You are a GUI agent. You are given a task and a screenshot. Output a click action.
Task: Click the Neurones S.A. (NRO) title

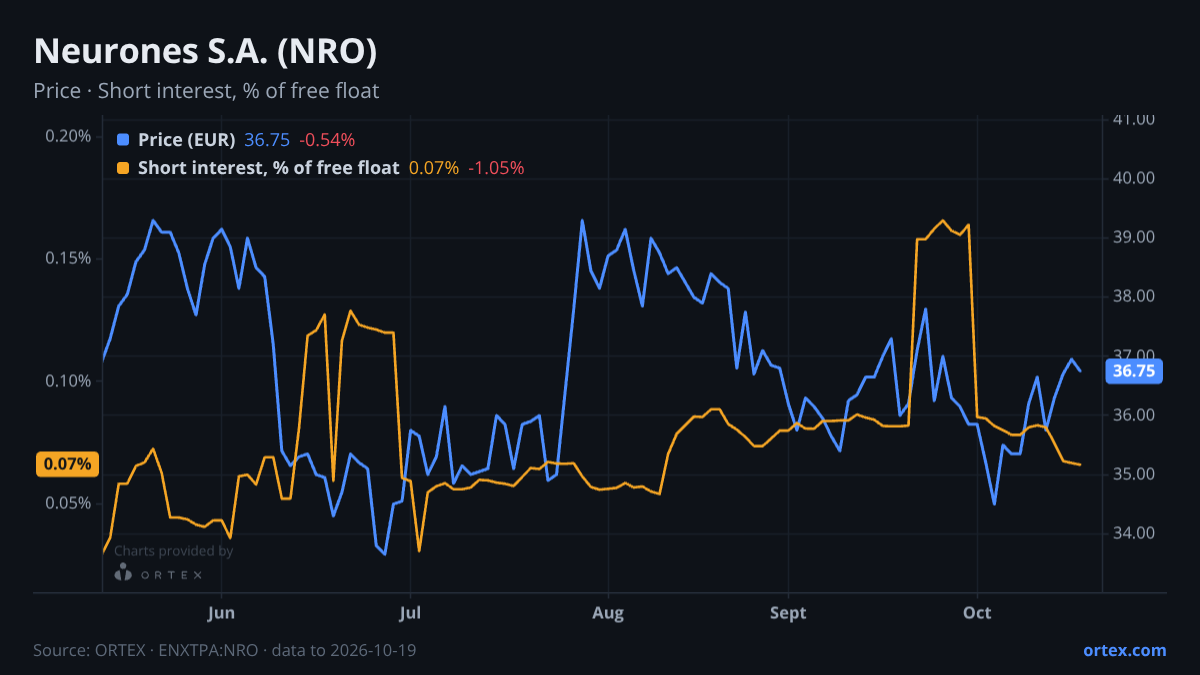(x=205, y=52)
